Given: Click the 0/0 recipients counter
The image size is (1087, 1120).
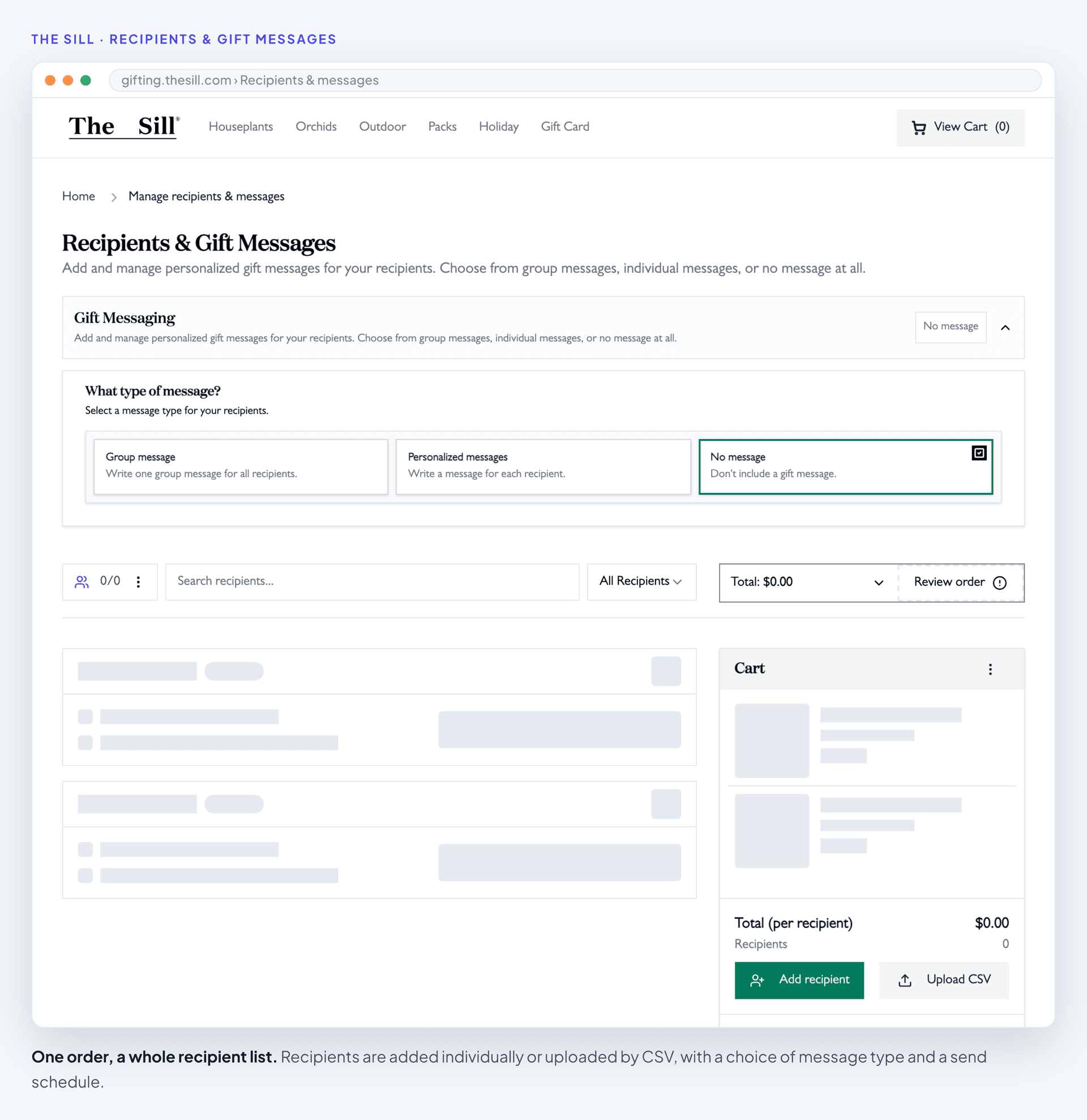Looking at the screenshot, I should 110,581.
